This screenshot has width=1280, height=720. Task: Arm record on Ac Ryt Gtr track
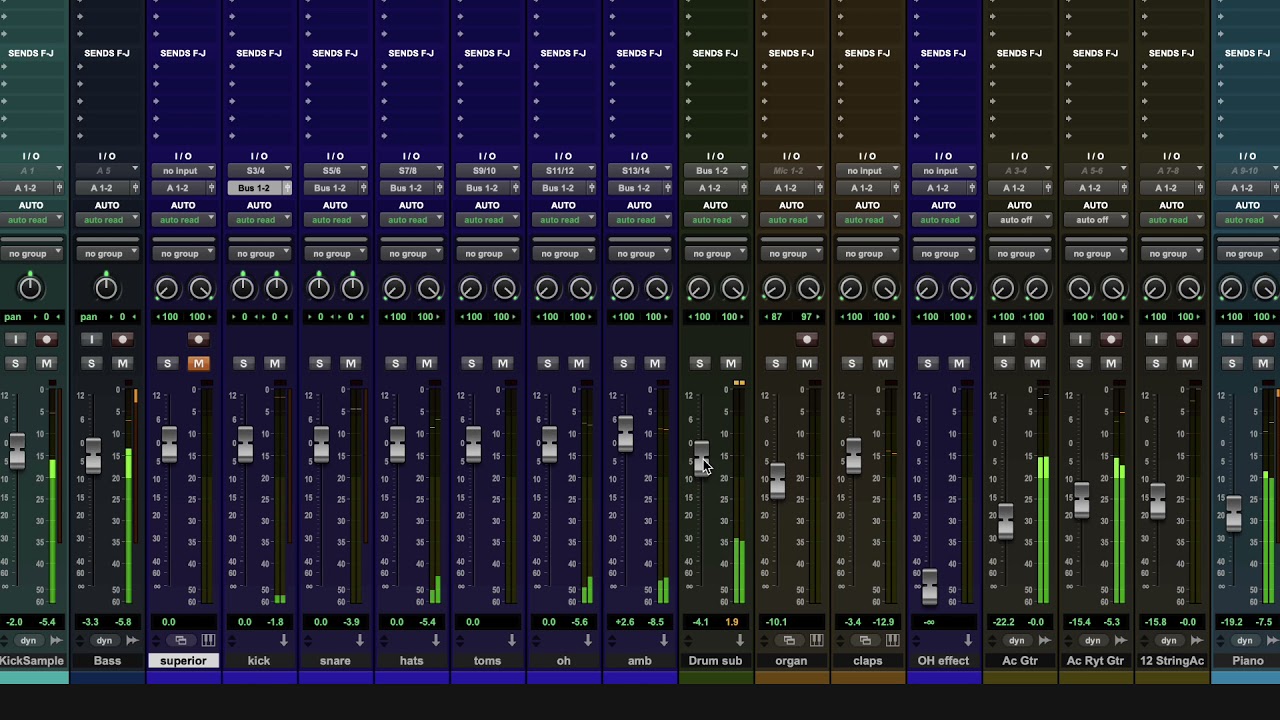(1110, 340)
